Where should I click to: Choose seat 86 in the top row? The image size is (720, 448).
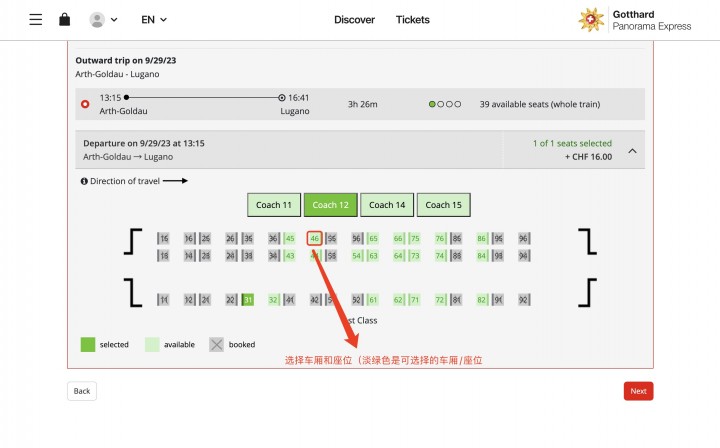click(x=482, y=239)
